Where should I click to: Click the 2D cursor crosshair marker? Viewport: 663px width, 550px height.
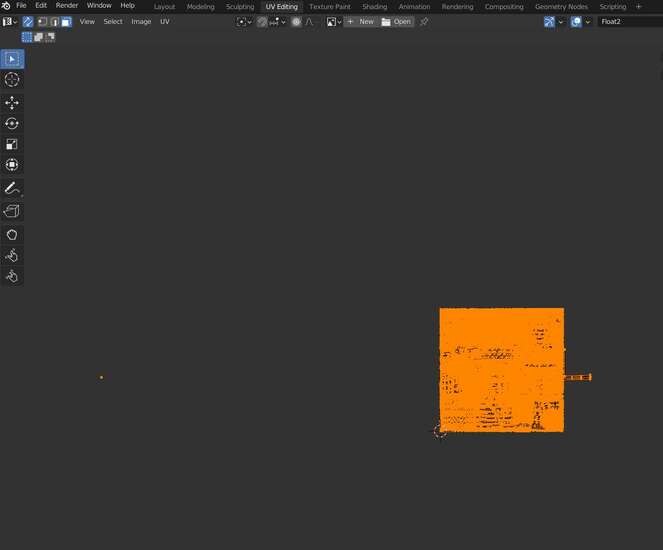(x=440, y=432)
